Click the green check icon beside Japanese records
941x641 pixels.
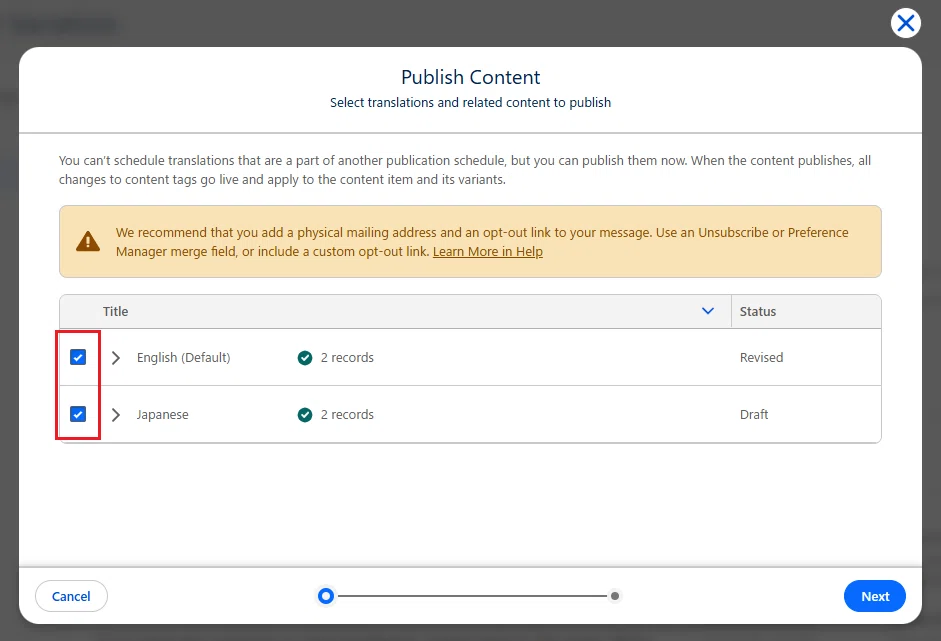point(305,415)
